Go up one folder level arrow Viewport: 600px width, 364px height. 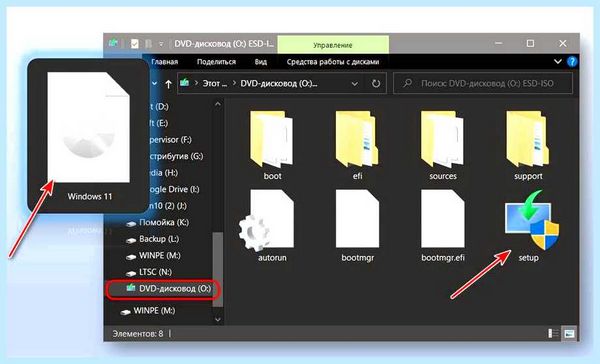(168, 84)
